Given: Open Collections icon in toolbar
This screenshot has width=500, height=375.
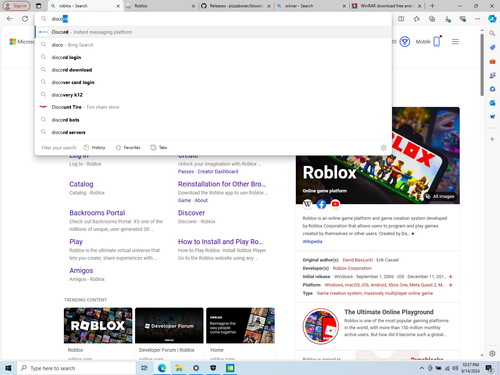Looking at the screenshot, I should pyautogui.click(x=432, y=19).
